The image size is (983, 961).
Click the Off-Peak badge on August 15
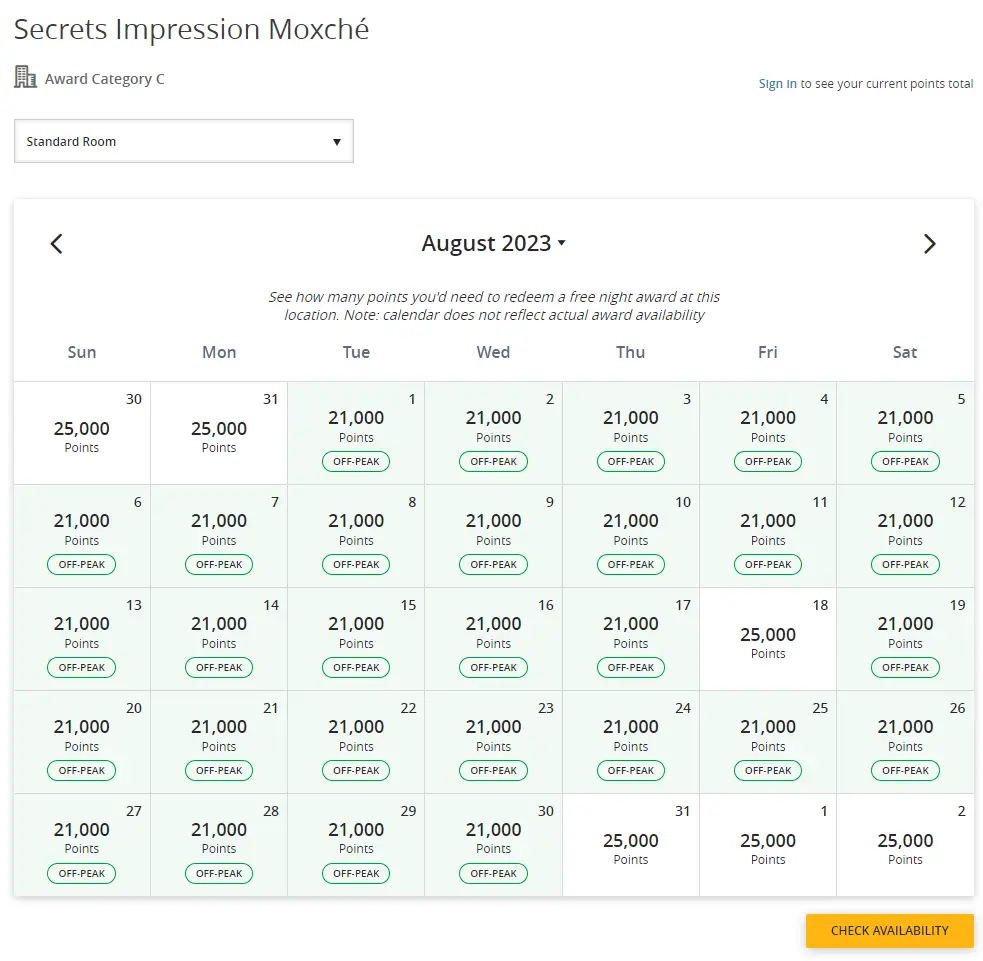[x=356, y=667]
